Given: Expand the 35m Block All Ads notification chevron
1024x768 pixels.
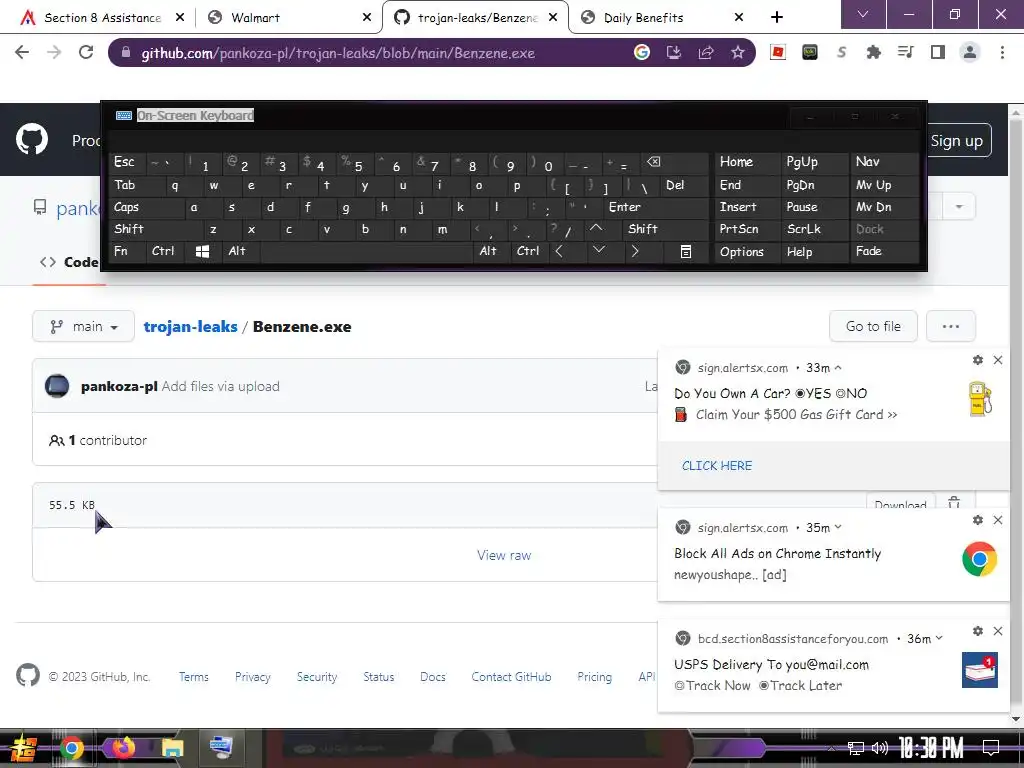Looking at the screenshot, I should pyautogui.click(x=838, y=528).
